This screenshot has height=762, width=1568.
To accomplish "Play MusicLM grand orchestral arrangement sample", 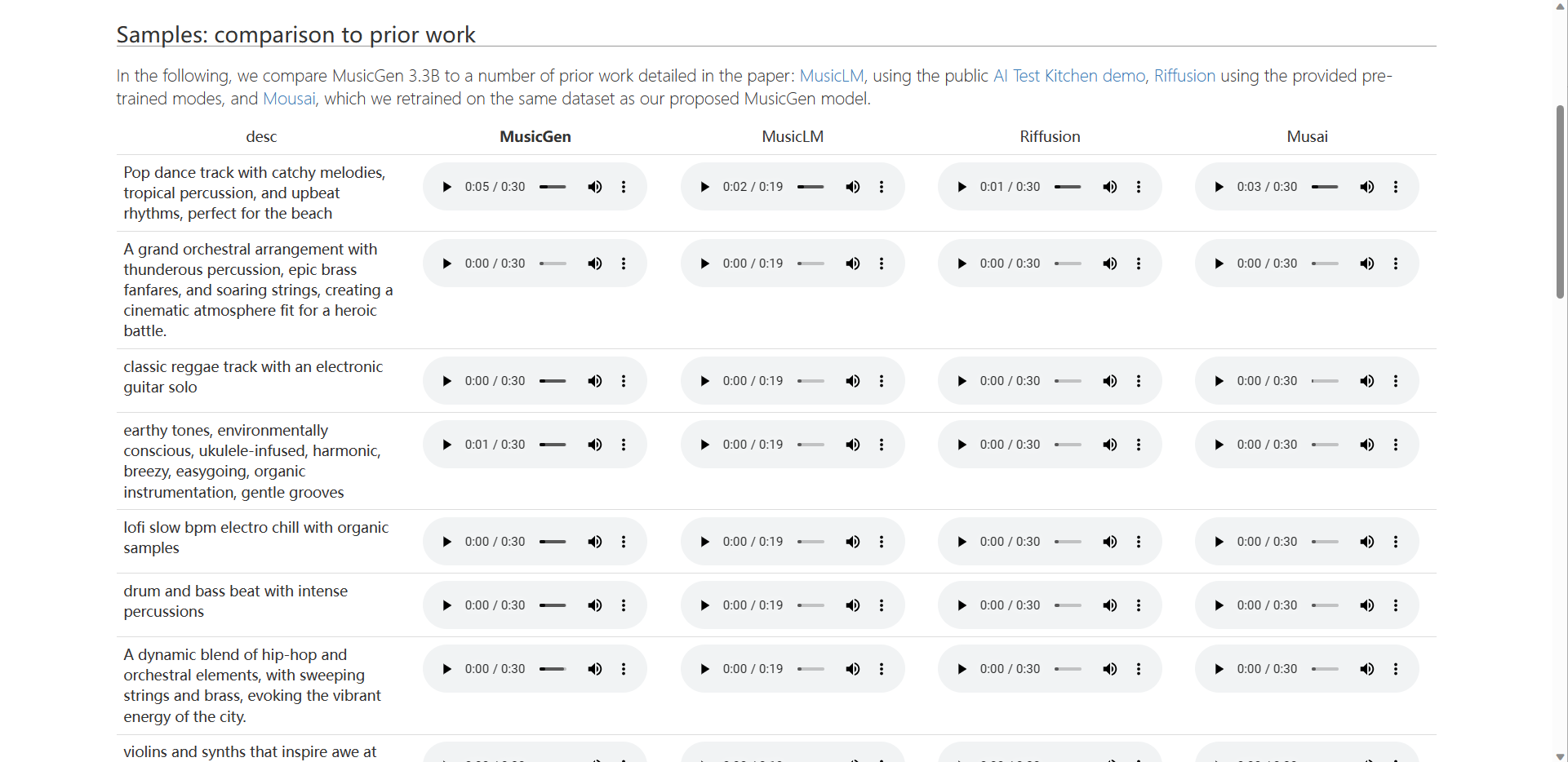I will [x=704, y=264].
